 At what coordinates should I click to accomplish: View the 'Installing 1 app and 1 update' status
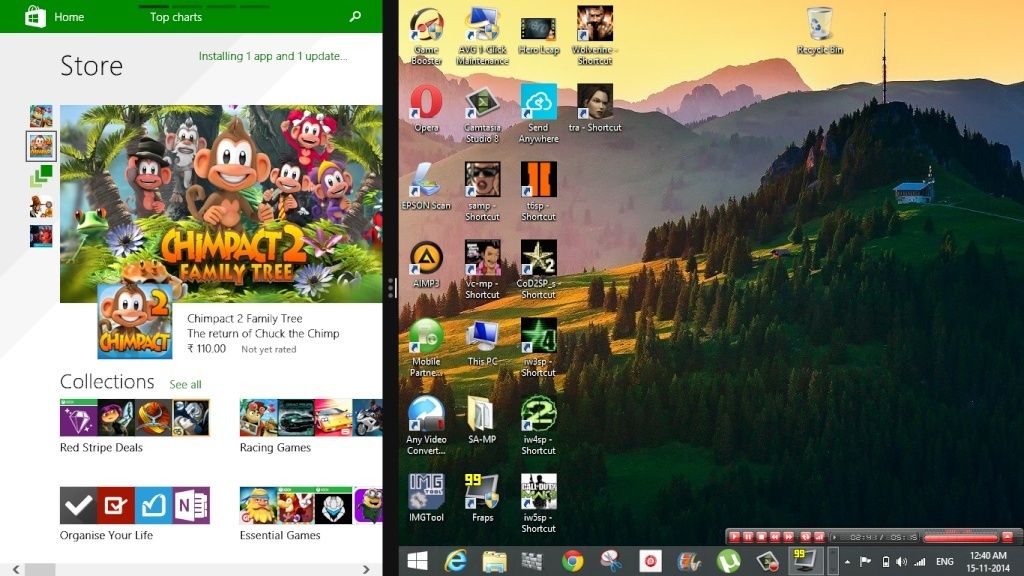(273, 56)
